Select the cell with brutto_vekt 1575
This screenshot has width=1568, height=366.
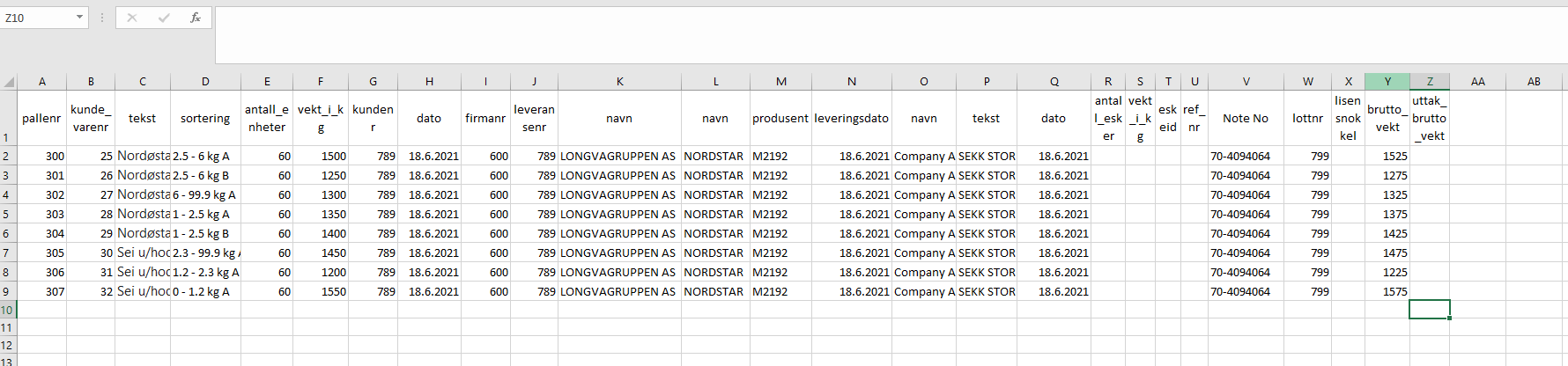click(x=1387, y=291)
